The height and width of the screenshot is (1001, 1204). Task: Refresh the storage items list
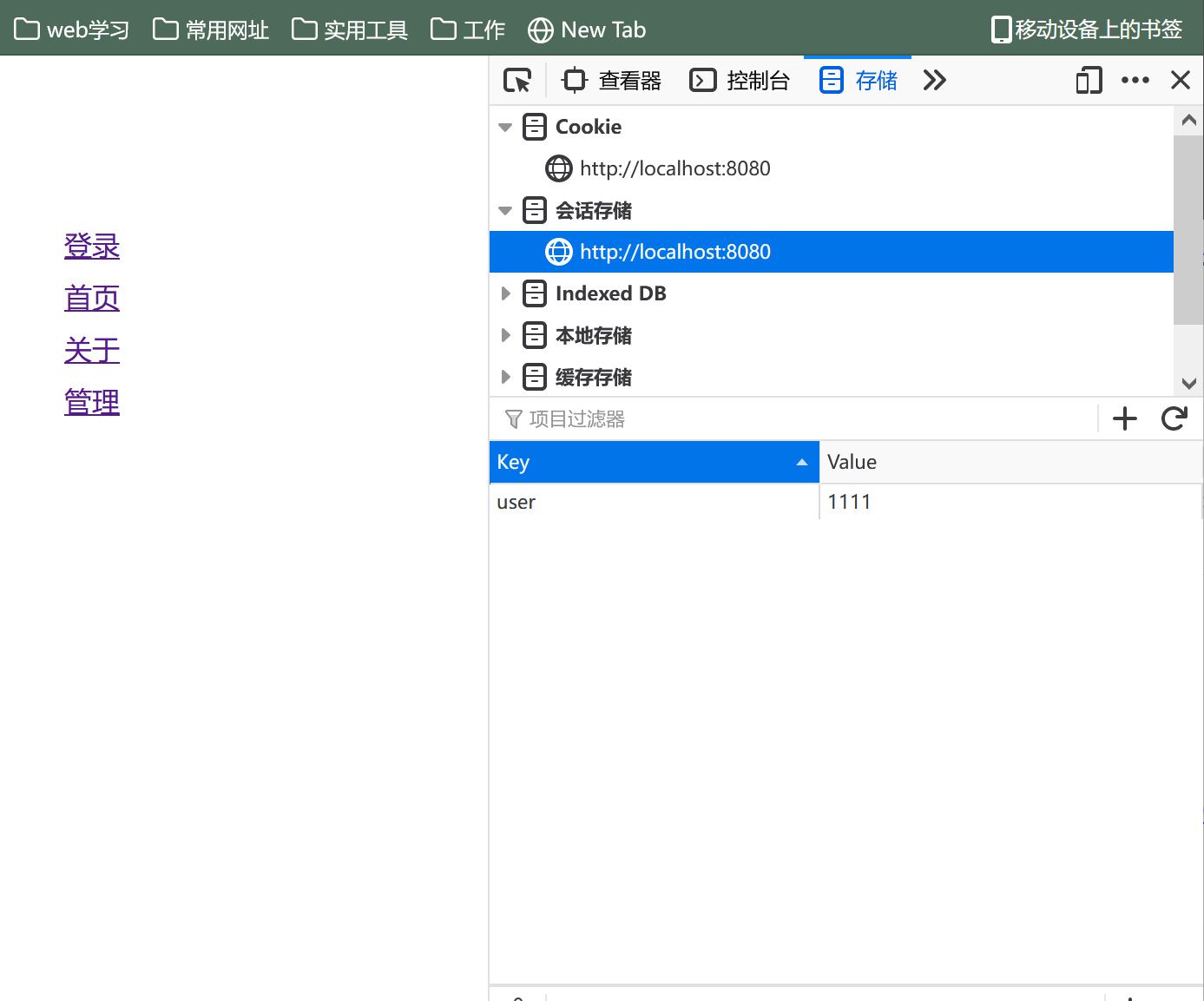[1174, 418]
